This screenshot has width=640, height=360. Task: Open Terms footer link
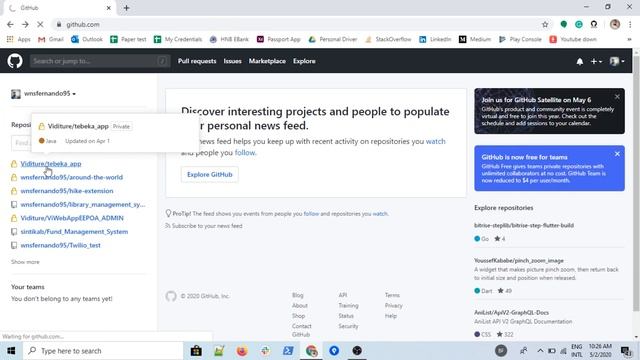pyautogui.click(x=392, y=295)
